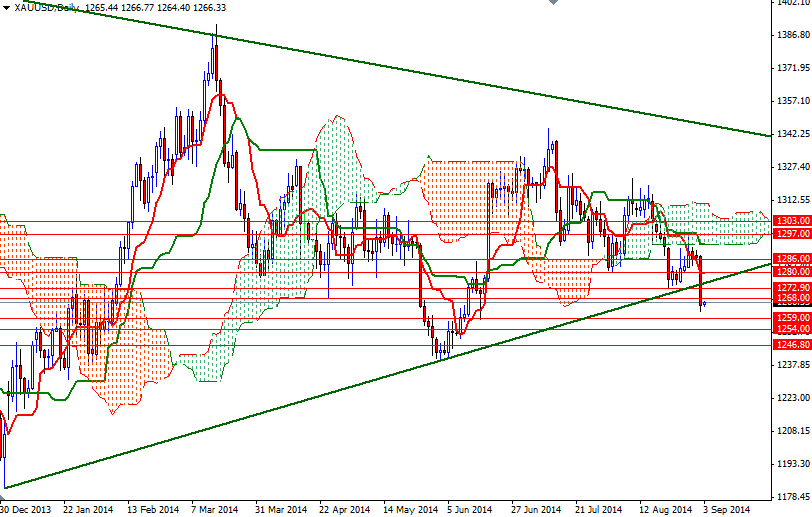Click the 5 Jun 2014 date label
The height and width of the screenshot is (517, 812).
(471, 508)
